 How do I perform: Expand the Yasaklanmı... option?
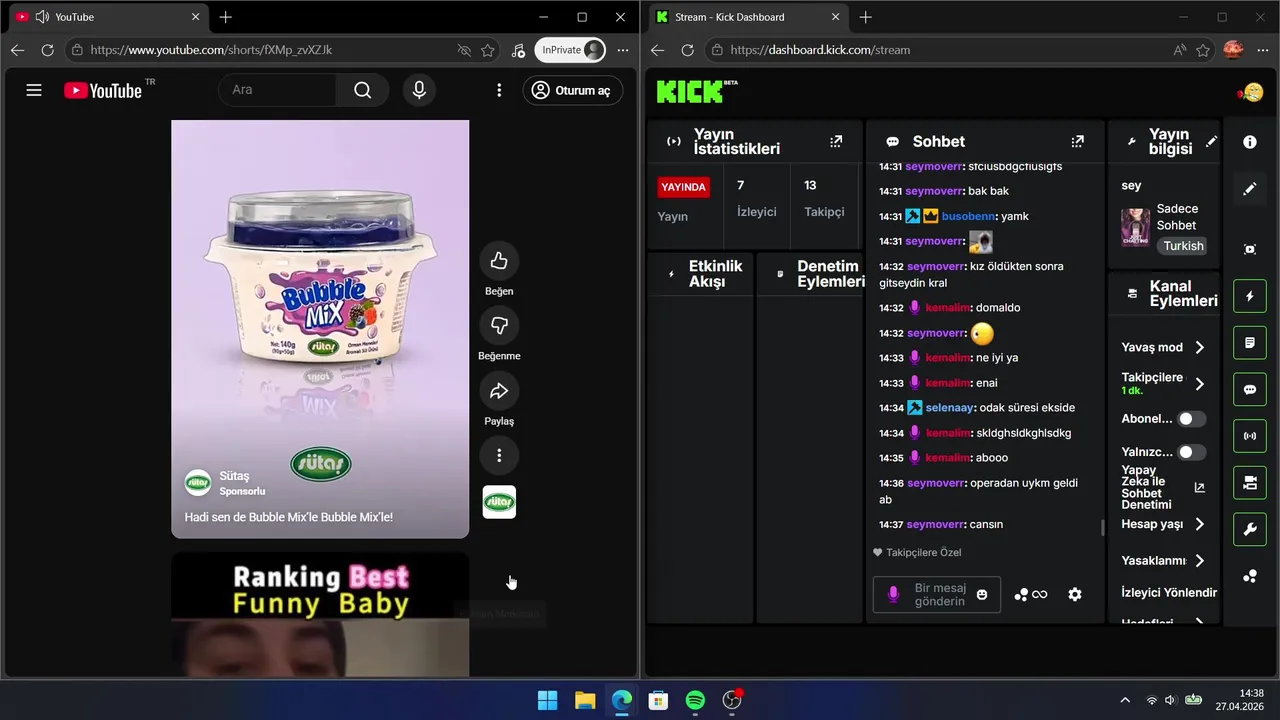pos(1199,561)
